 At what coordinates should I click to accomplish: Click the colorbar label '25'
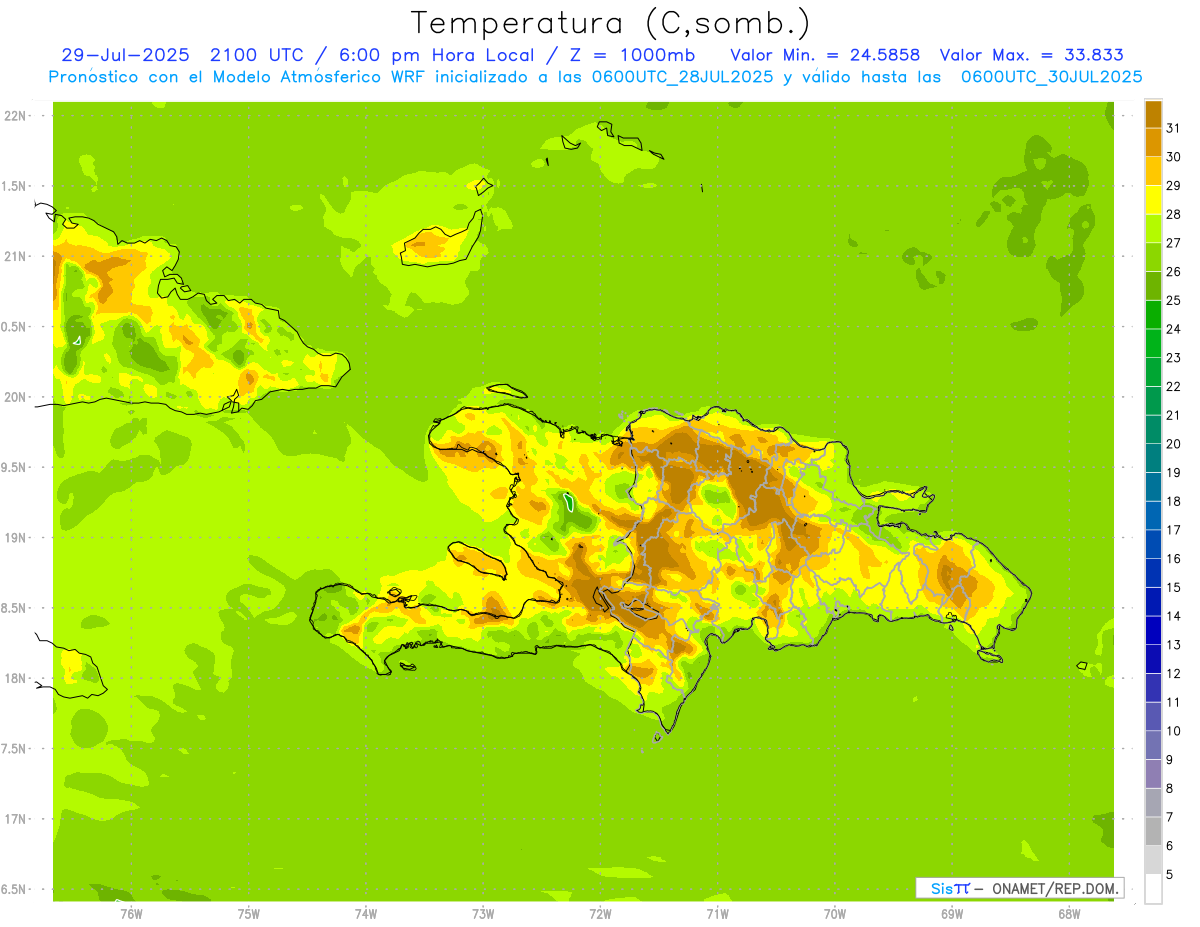[x=1173, y=300]
